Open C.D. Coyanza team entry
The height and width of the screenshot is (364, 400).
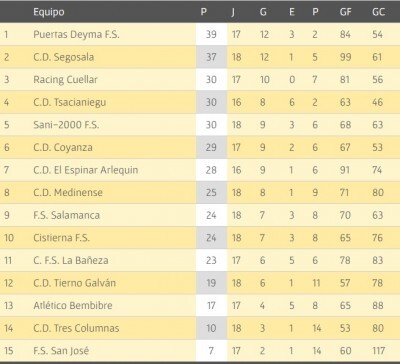point(63,147)
